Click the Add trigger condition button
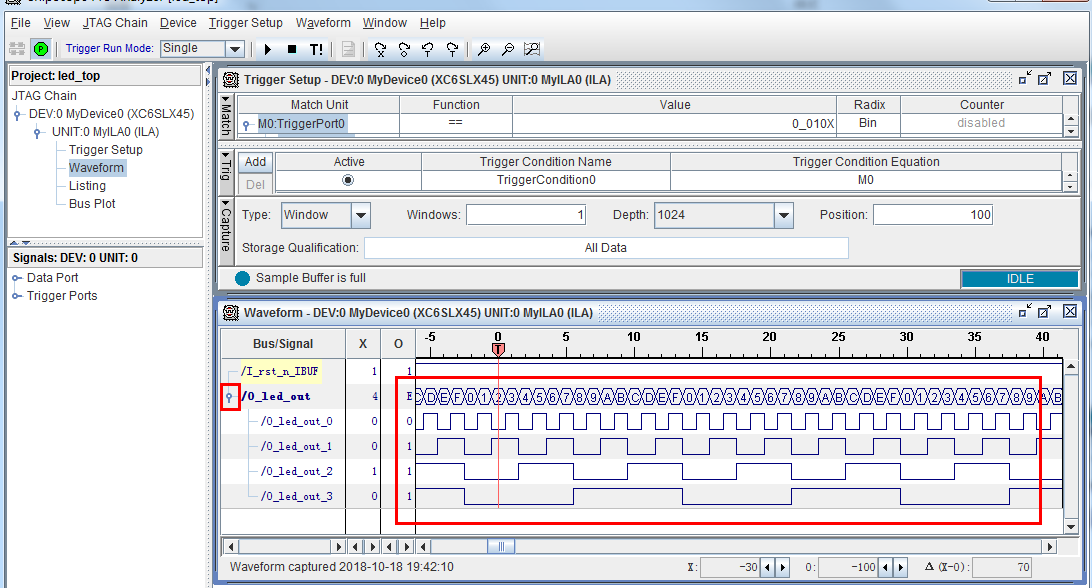Image resolution: width=1092 pixels, height=588 pixels. [x=256, y=162]
